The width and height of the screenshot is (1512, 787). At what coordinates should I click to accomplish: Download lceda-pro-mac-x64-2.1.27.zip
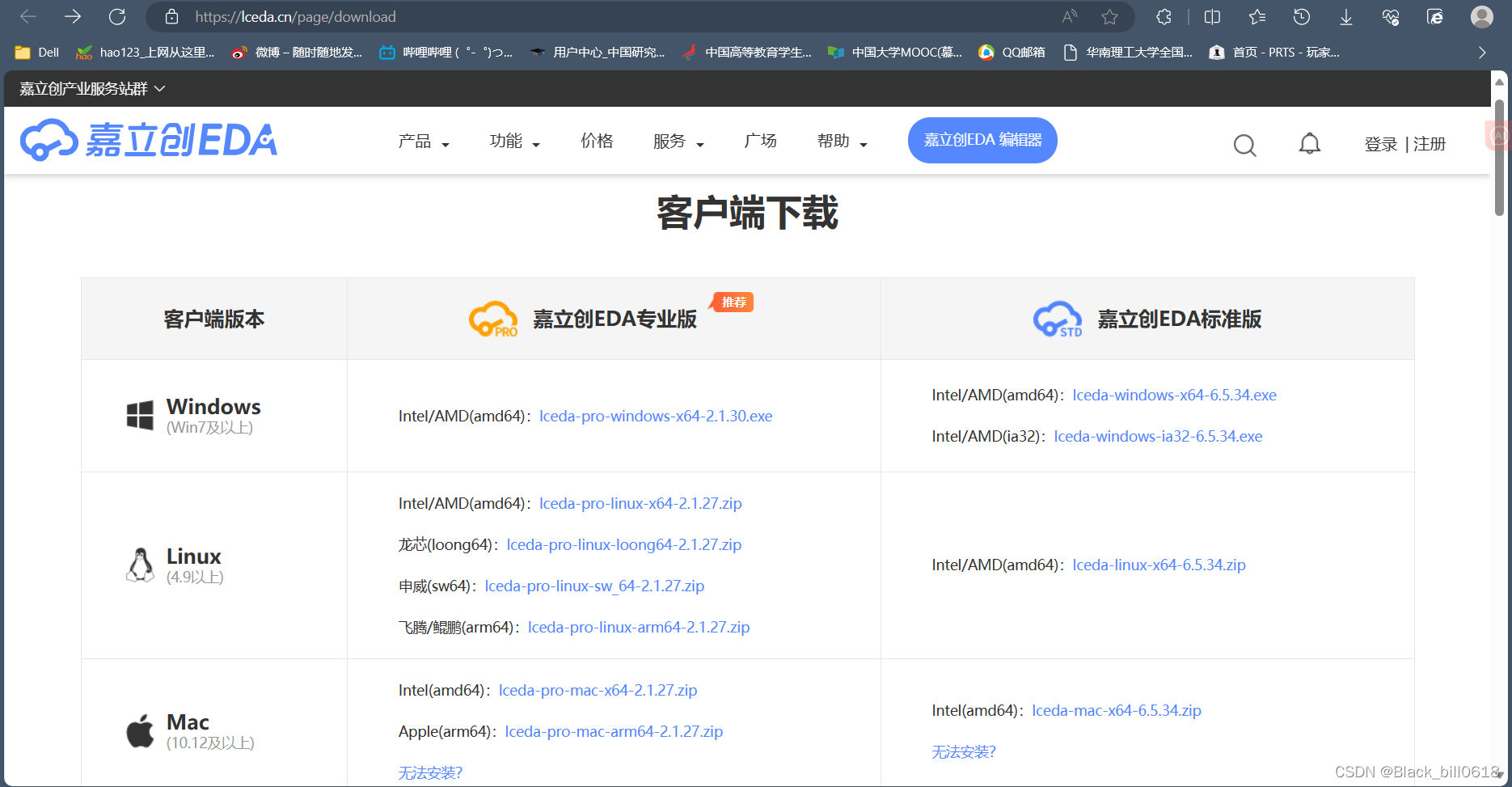click(598, 690)
